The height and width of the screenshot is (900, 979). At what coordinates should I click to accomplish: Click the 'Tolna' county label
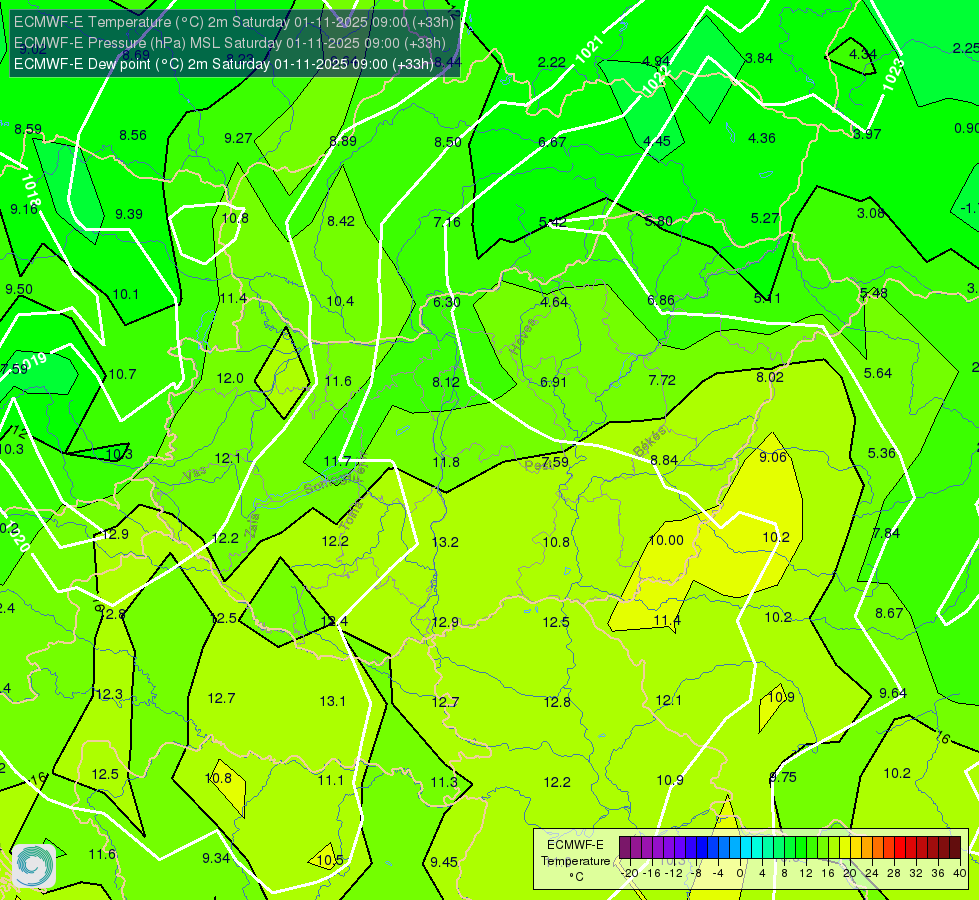pos(351,515)
